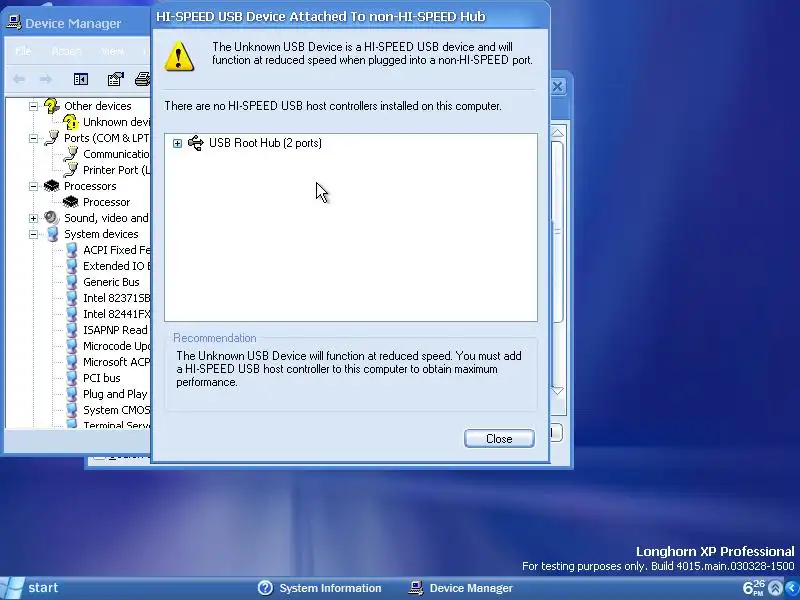Select the Extended IO device icon
This screenshot has width=800, height=600.
(72, 266)
